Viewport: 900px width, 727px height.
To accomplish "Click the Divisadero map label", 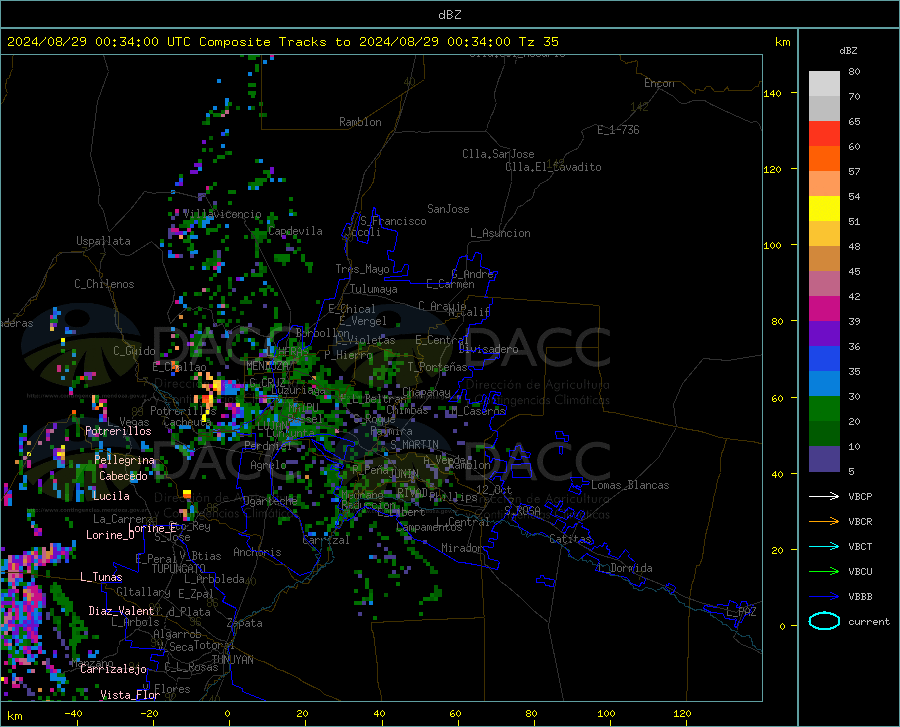I will click(488, 349).
